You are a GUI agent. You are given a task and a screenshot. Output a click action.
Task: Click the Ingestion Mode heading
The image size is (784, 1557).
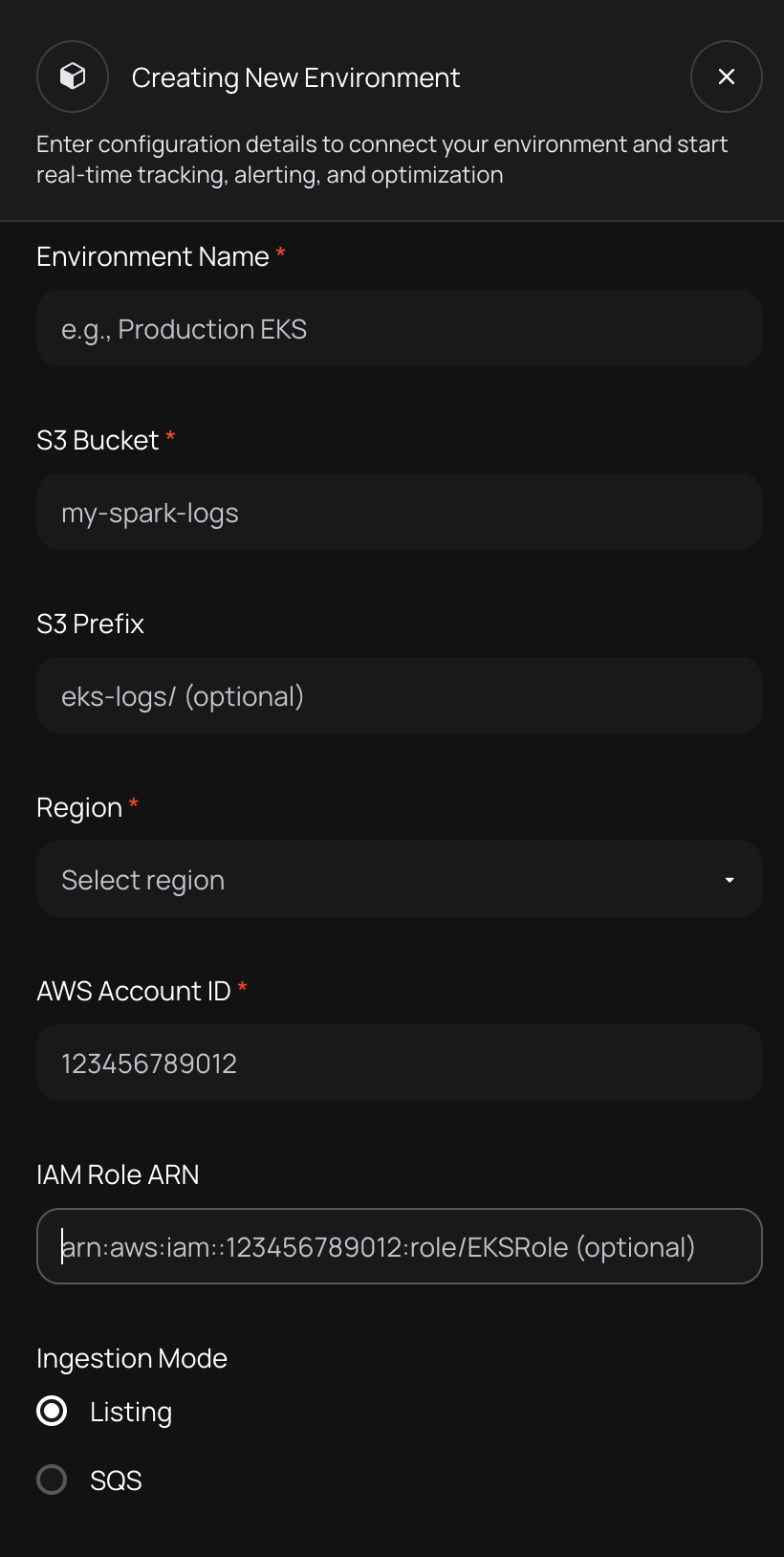132,1358
